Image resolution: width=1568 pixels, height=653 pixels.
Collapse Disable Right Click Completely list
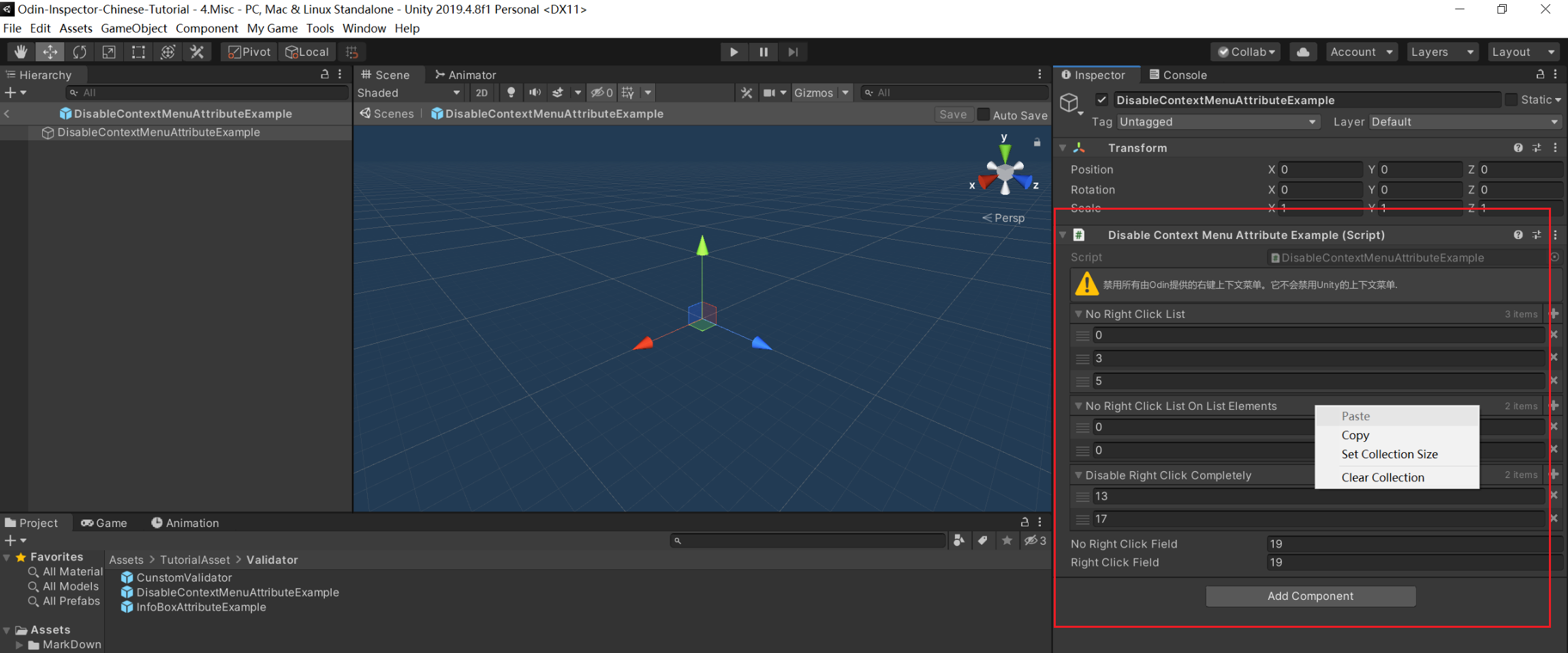pos(1078,475)
